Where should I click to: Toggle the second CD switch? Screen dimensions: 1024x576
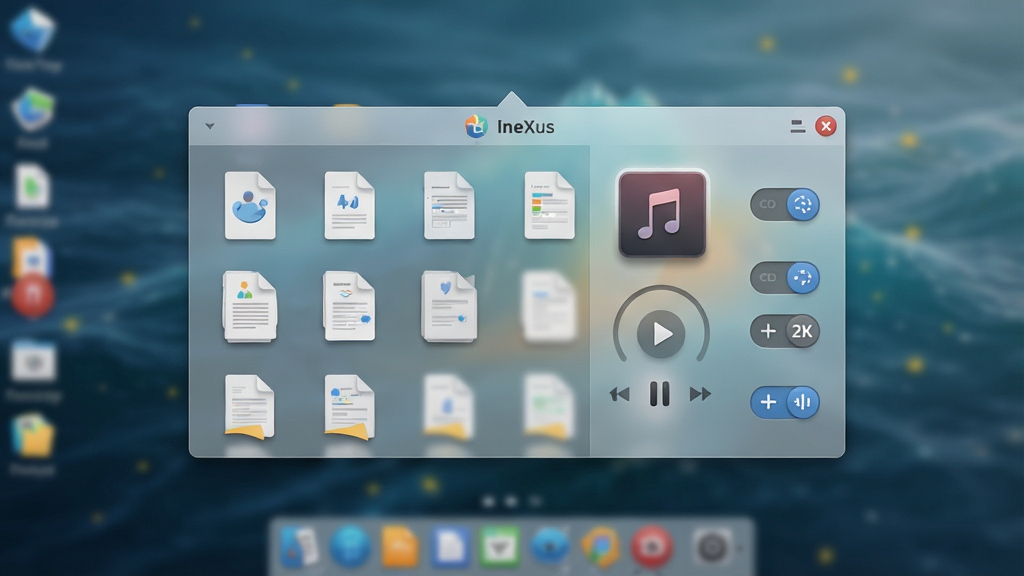785,278
